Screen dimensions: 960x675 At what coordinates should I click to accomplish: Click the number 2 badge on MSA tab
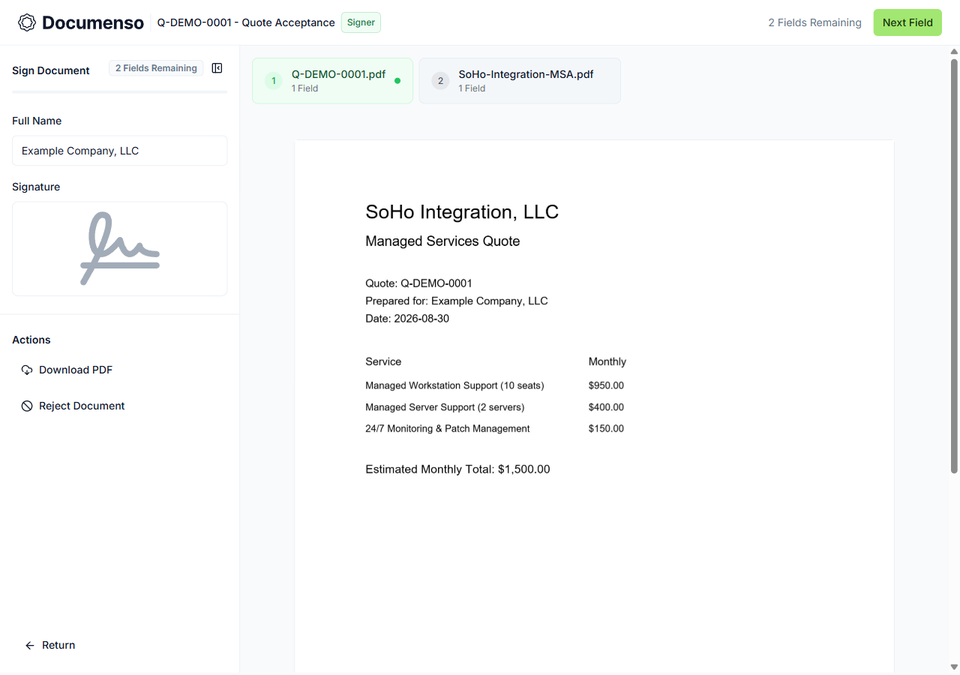[440, 81]
